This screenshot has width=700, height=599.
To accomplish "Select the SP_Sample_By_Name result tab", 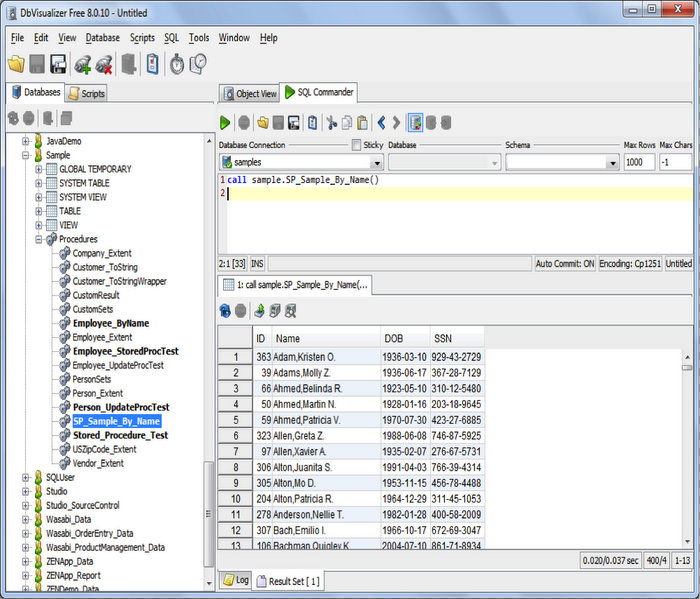I will (x=296, y=285).
